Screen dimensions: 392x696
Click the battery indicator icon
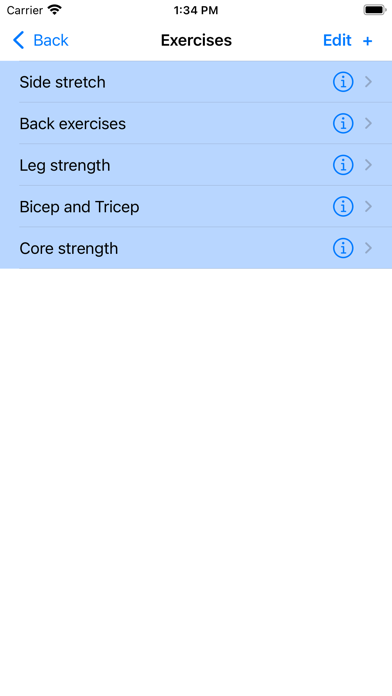click(375, 10)
